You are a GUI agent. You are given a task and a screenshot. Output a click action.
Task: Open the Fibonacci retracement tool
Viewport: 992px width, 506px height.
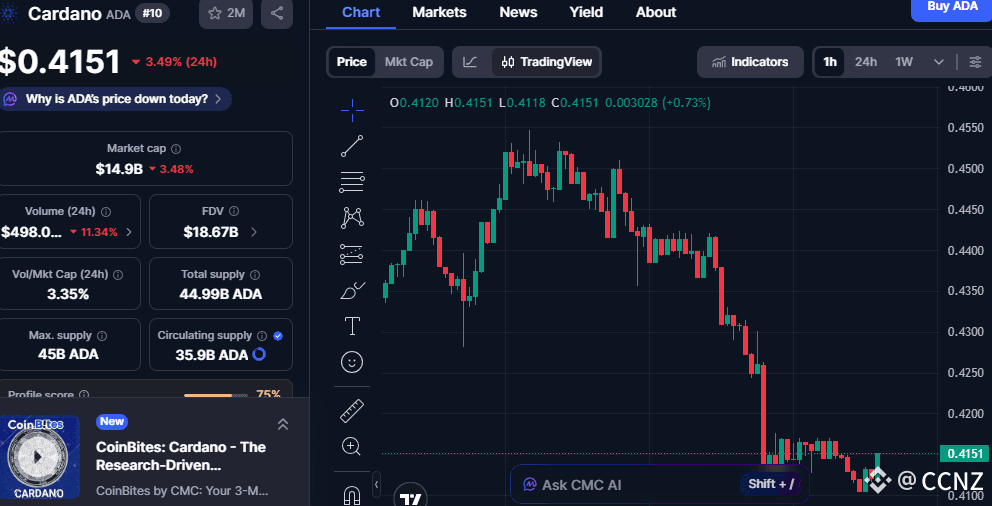click(352, 182)
